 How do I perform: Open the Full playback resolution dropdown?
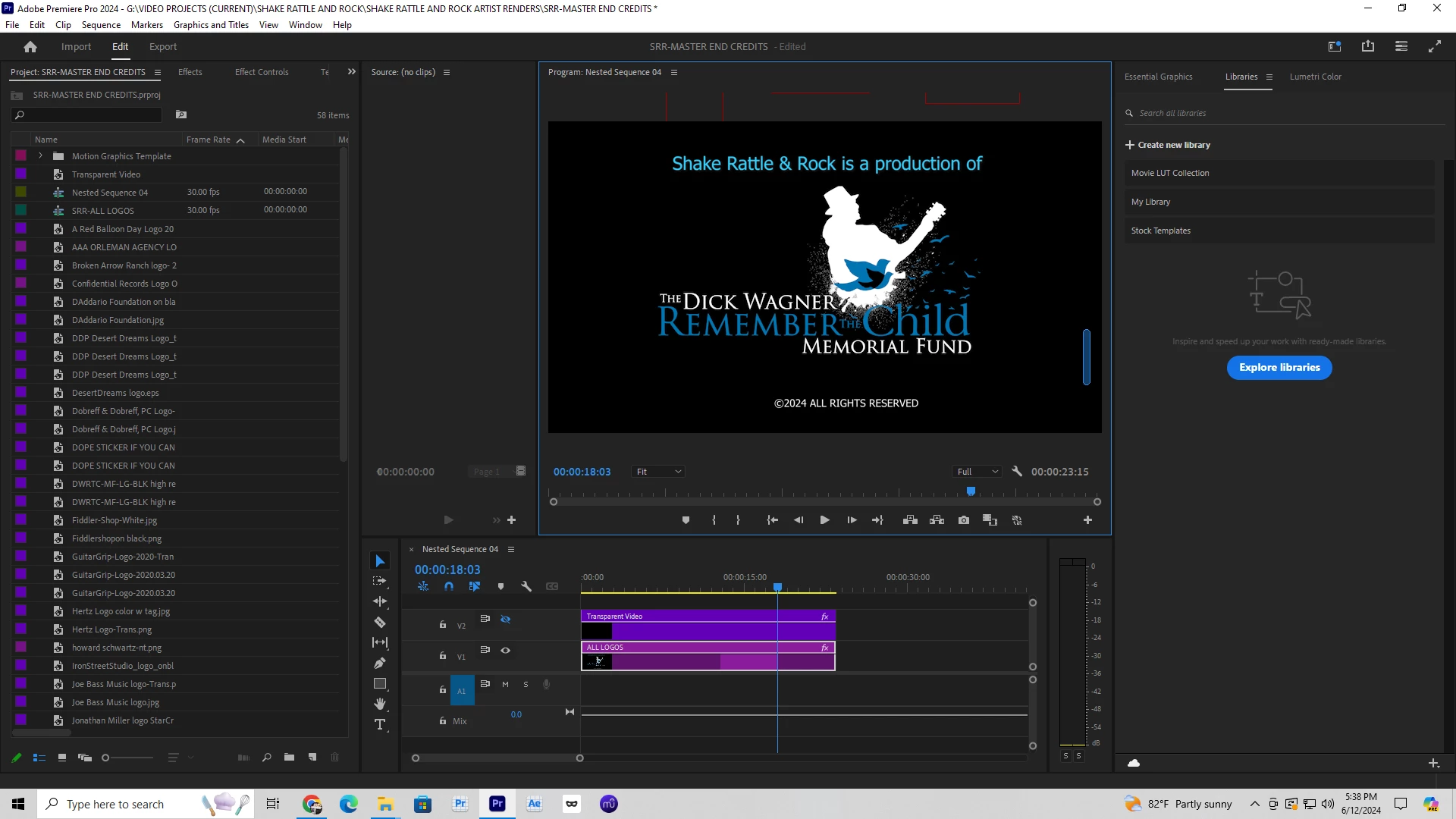(x=977, y=472)
